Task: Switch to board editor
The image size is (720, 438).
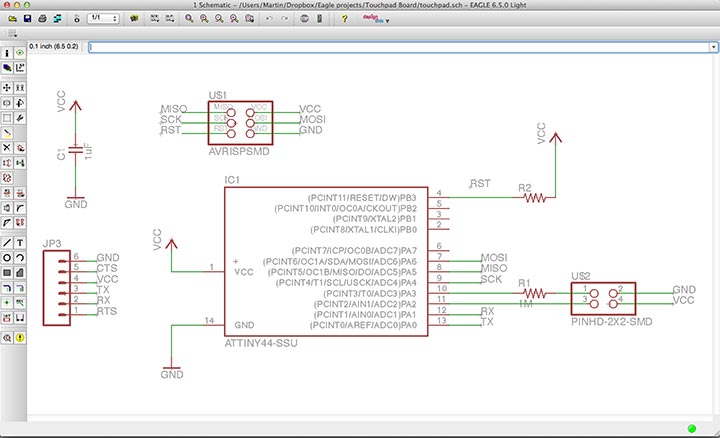Action: click(77, 19)
